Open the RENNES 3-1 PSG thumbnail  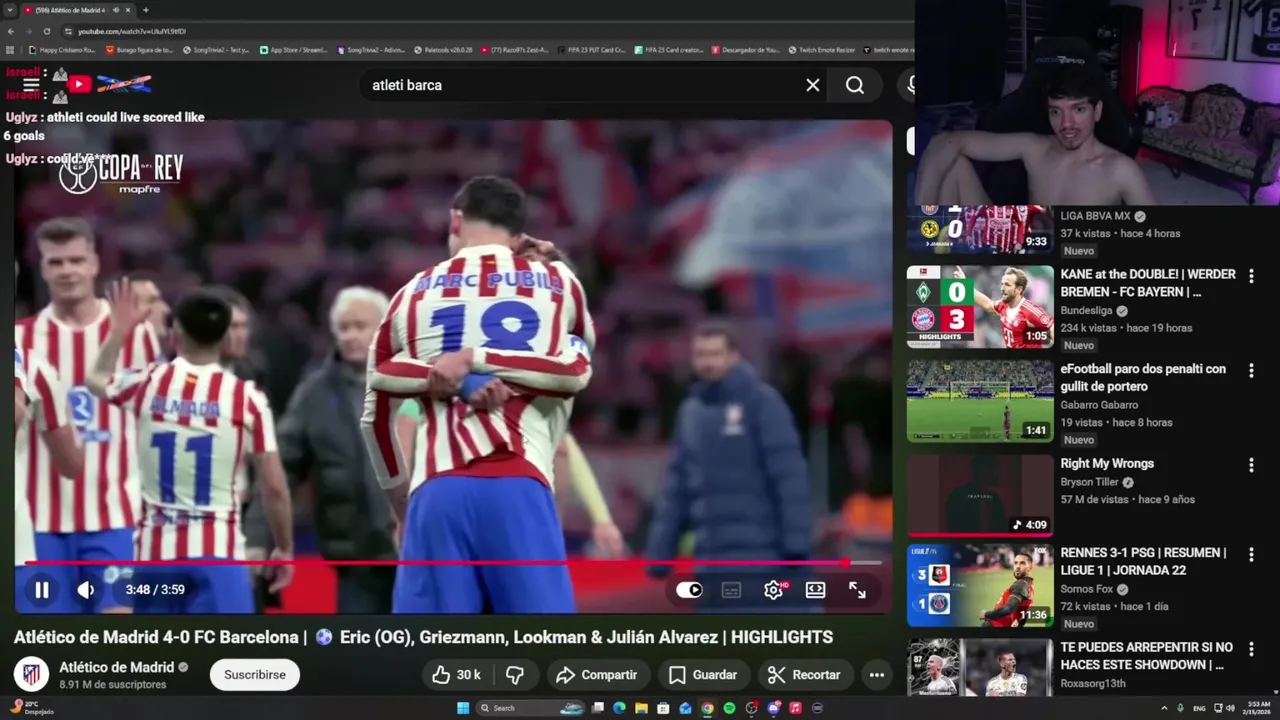[980, 584]
